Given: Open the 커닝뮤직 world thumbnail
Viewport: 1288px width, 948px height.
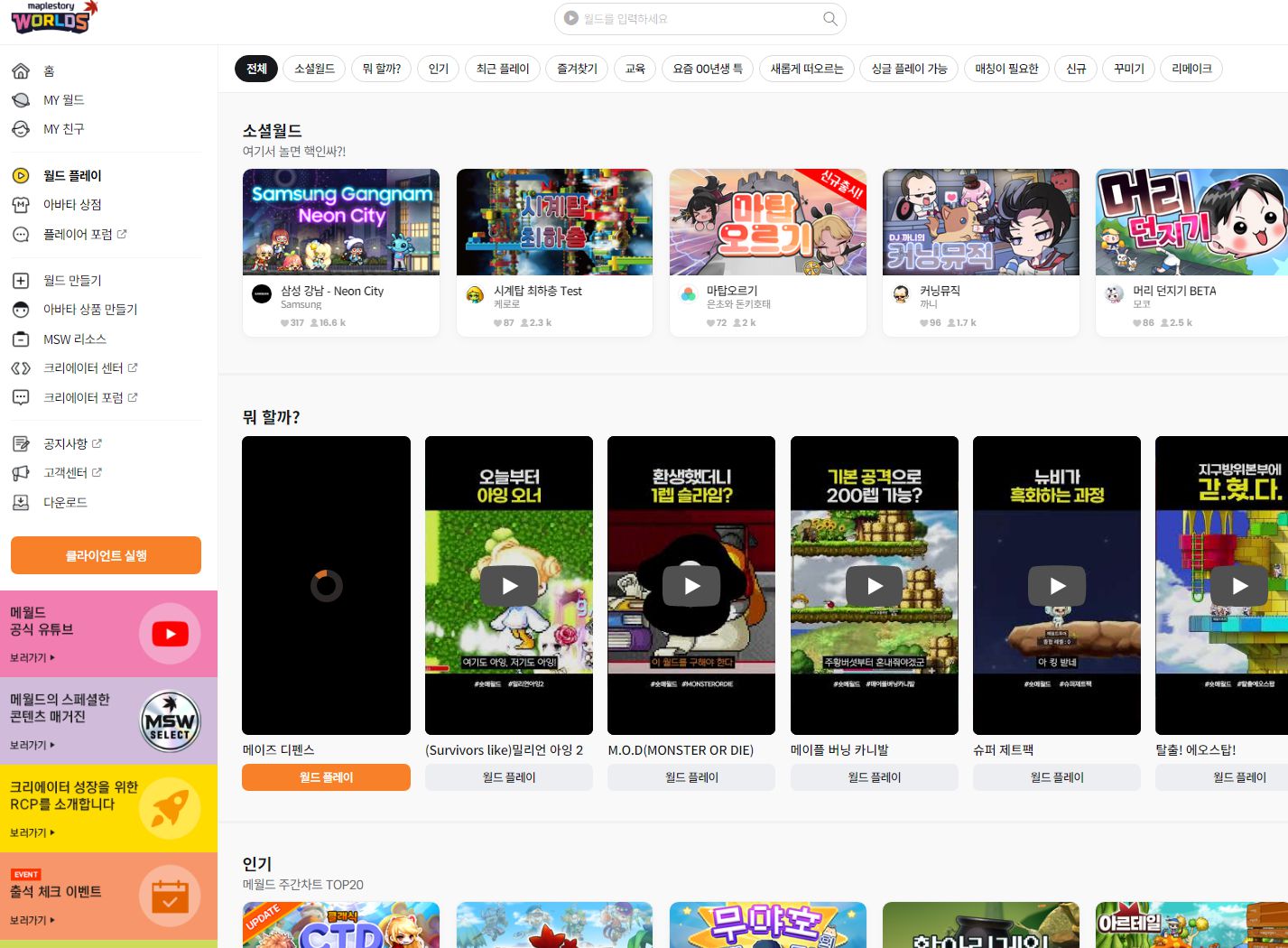Looking at the screenshot, I should coord(981,222).
